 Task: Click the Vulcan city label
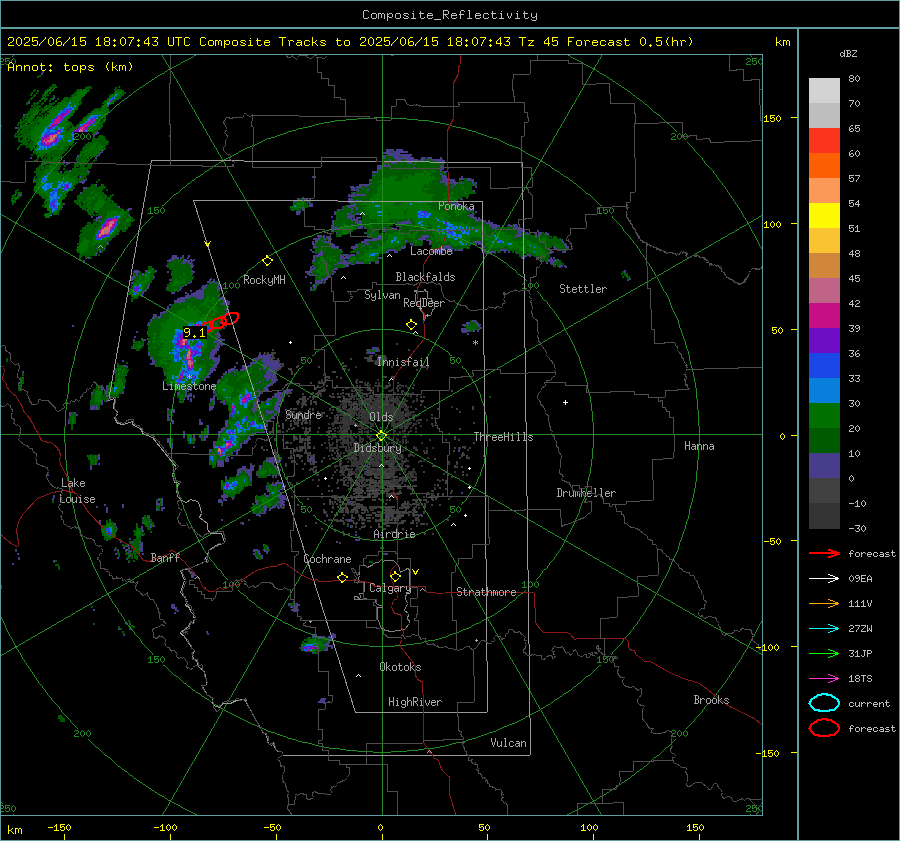[508, 743]
